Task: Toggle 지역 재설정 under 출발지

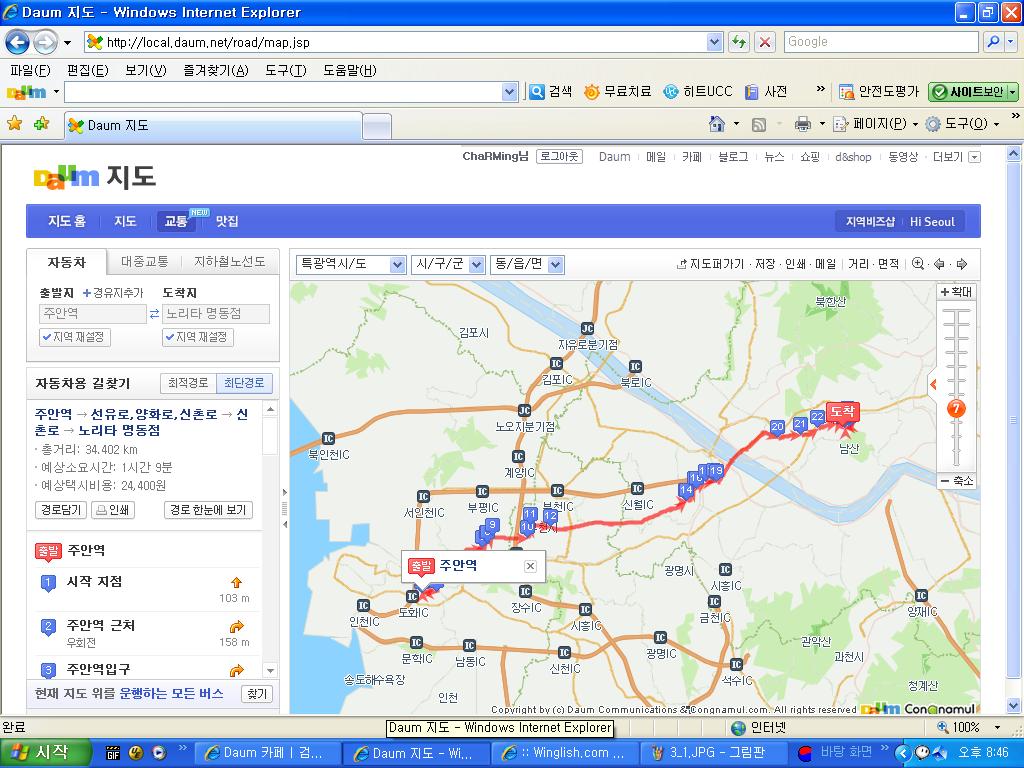Action: pyautogui.click(x=74, y=337)
